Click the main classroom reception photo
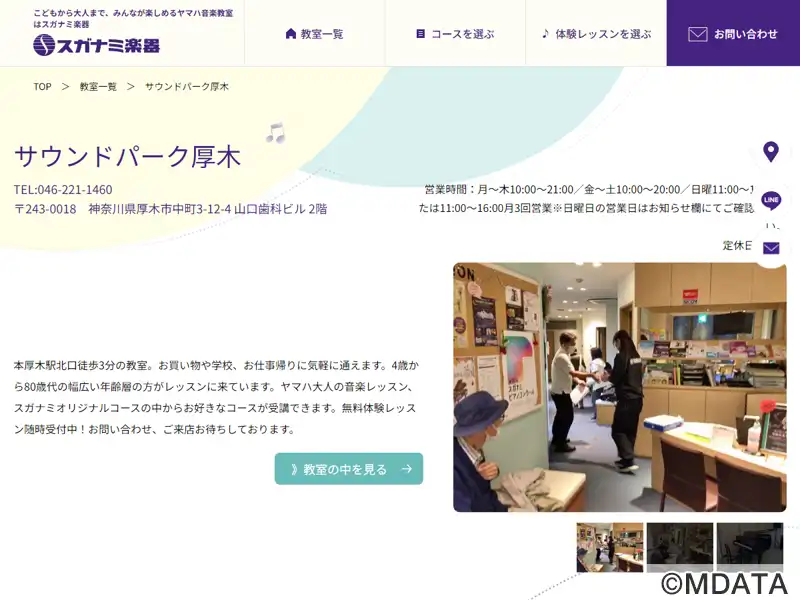 620,387
